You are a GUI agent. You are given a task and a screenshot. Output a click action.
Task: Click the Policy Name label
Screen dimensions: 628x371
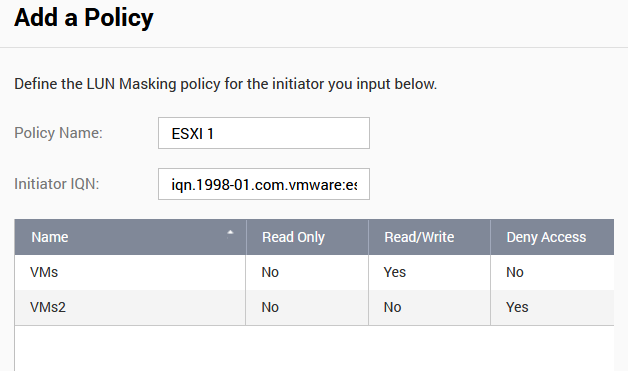pyautogui.click(x=58, y=133)
